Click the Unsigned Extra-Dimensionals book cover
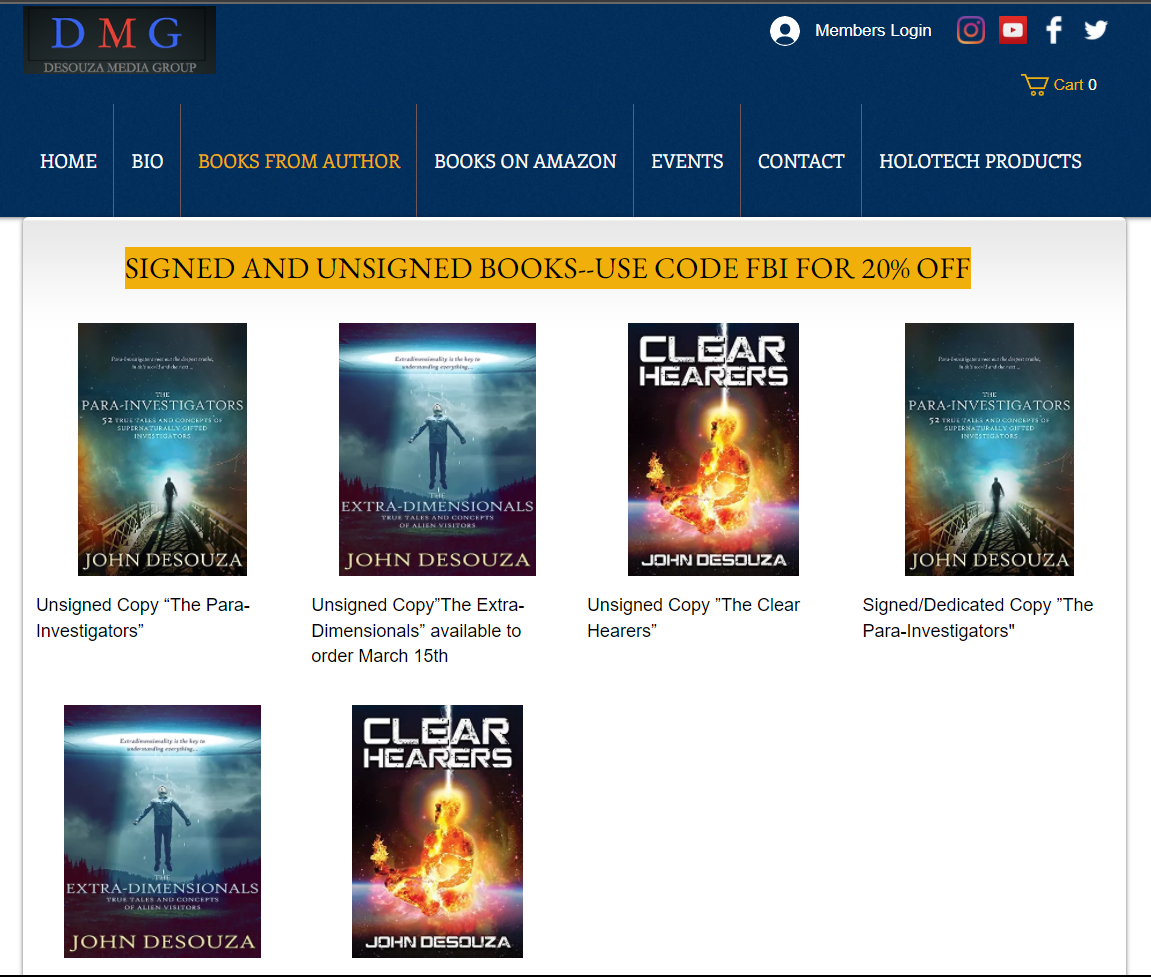Screen dimensions: 1151x977 tap(437, 449)
